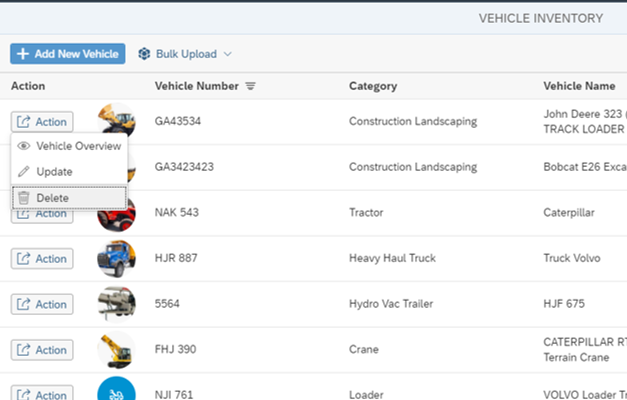Click the Crane category cell

click(363, 349)
